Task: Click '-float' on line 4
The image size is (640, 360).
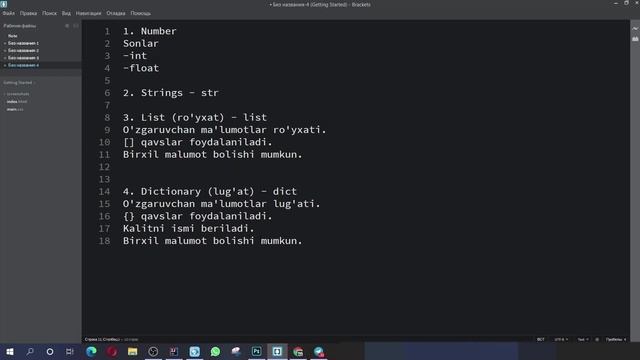Action: [x=141, y=68]
